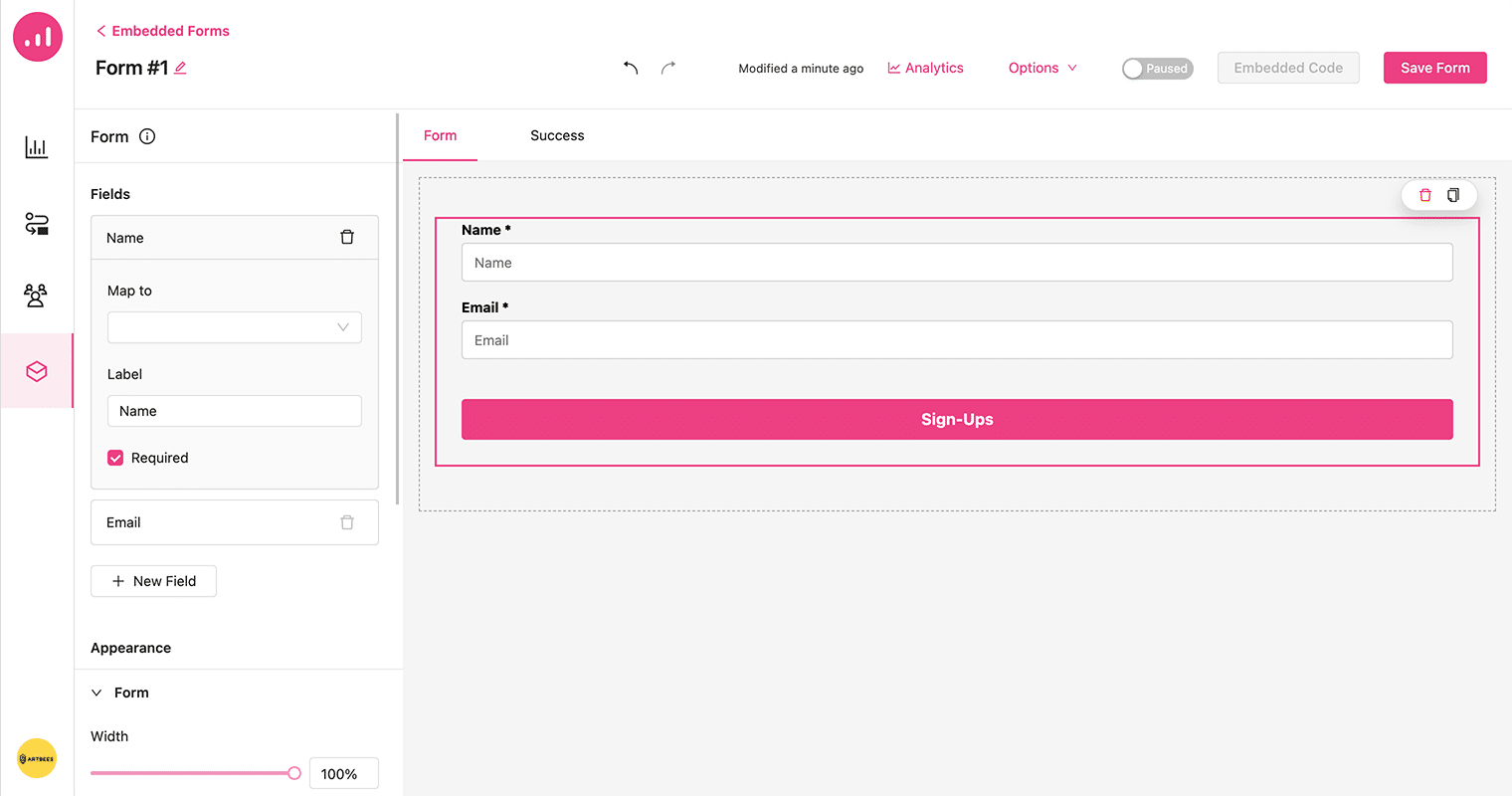Switch to the Success tab
The height and width of the screenshot is (796, 1512).
[557, 135]
